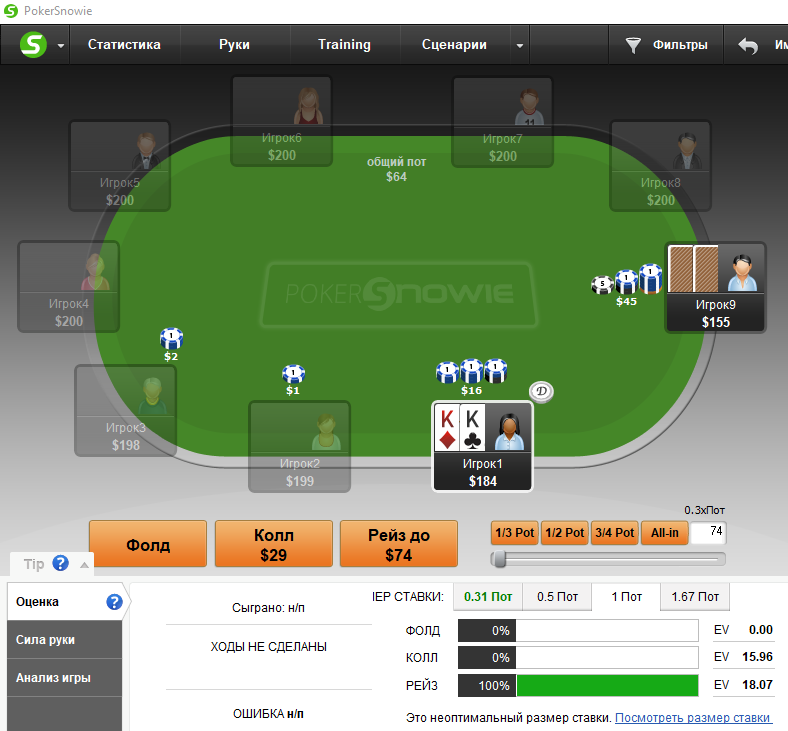Click Игрок8's seat avatar

686,151
